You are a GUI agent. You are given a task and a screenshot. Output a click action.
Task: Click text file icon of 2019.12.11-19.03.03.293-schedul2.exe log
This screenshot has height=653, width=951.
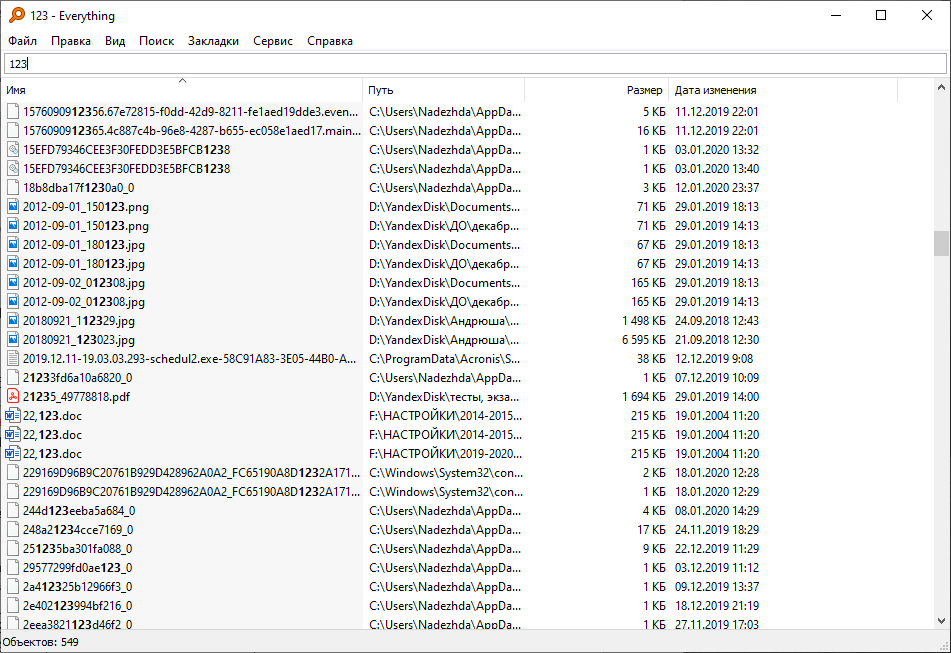13,358
